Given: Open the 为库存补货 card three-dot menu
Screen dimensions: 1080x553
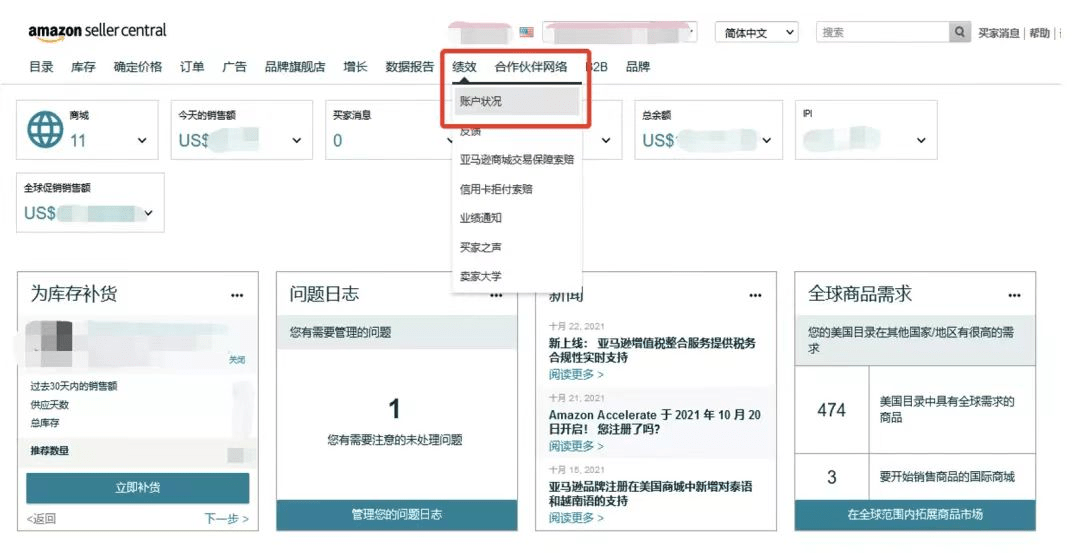Looking at the screenshot, I should coord(237,295).
